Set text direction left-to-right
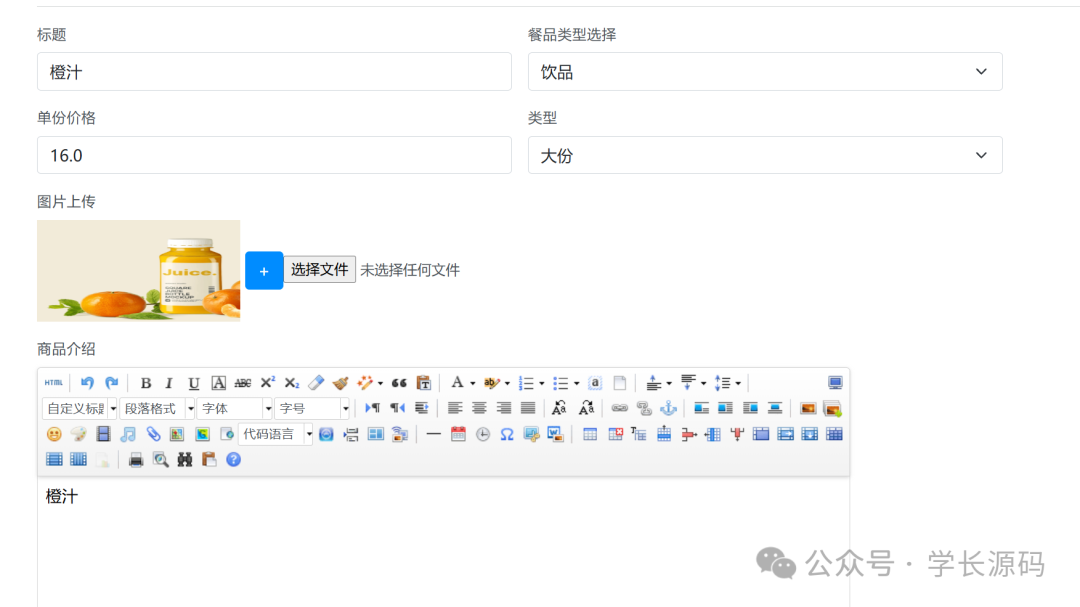Viewport: 1080px width, 607px height. pos(373,409)
